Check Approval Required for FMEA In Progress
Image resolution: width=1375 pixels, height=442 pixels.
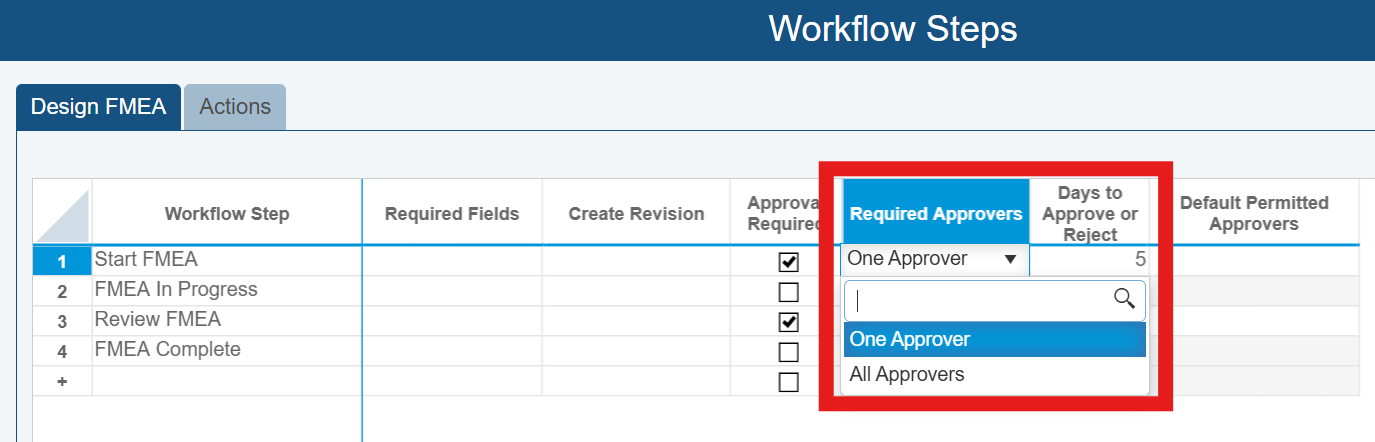[789, 292]
